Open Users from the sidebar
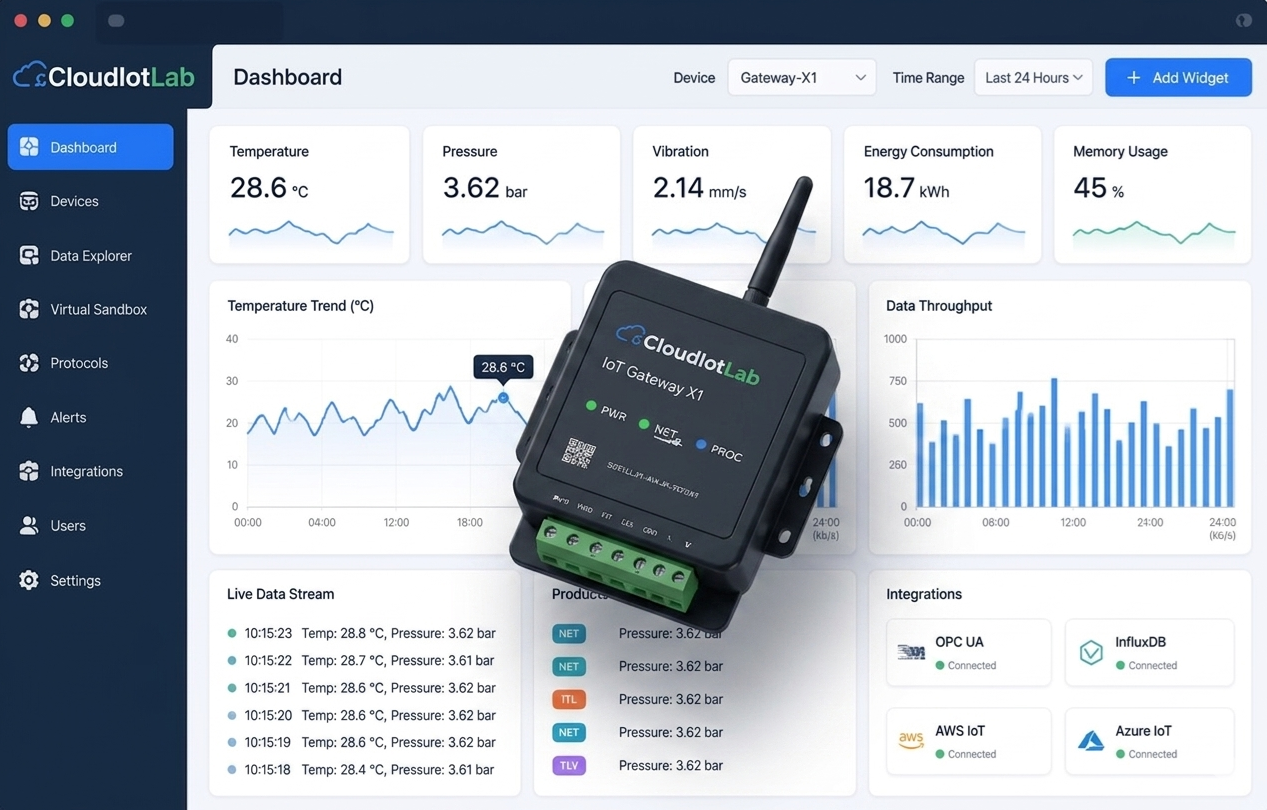 click(x=90, y=525)
